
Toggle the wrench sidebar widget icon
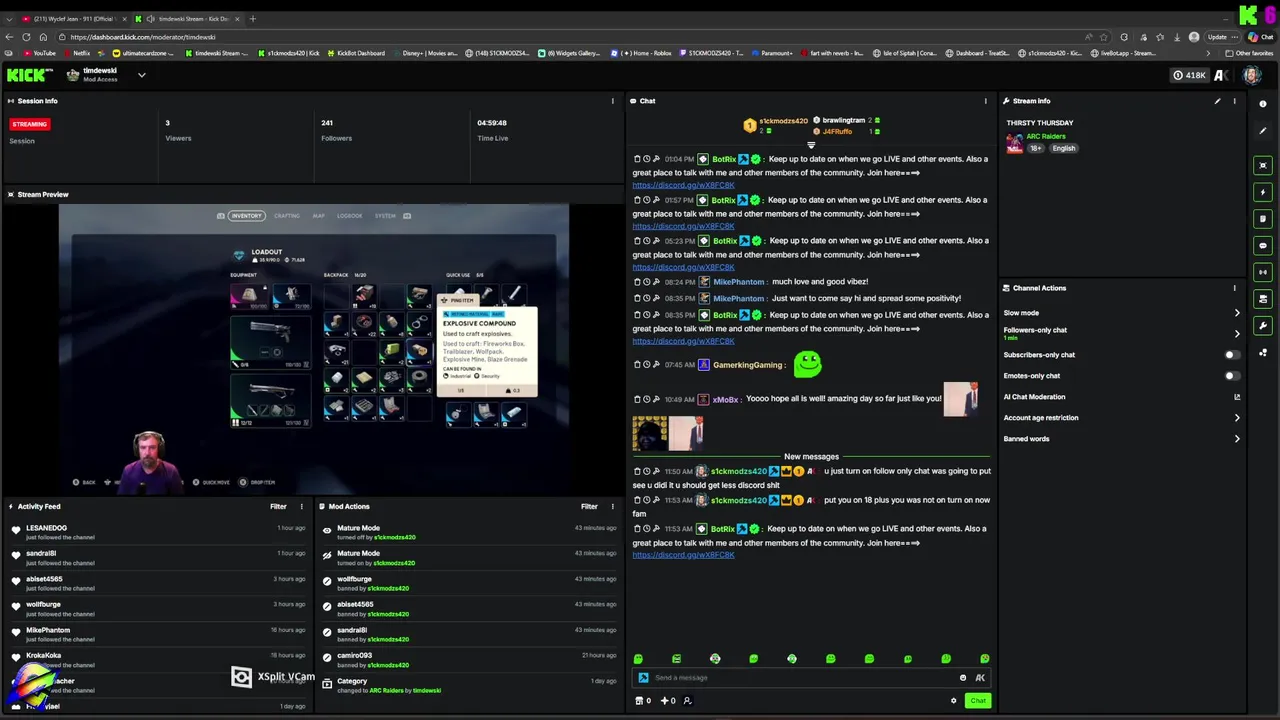1263,326
